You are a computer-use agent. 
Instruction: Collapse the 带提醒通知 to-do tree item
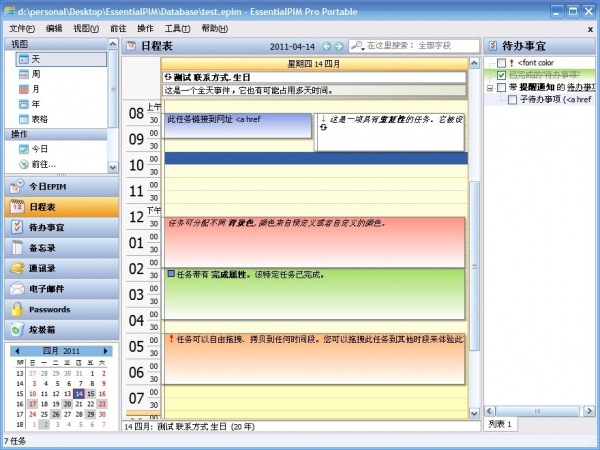coord(489,88)
